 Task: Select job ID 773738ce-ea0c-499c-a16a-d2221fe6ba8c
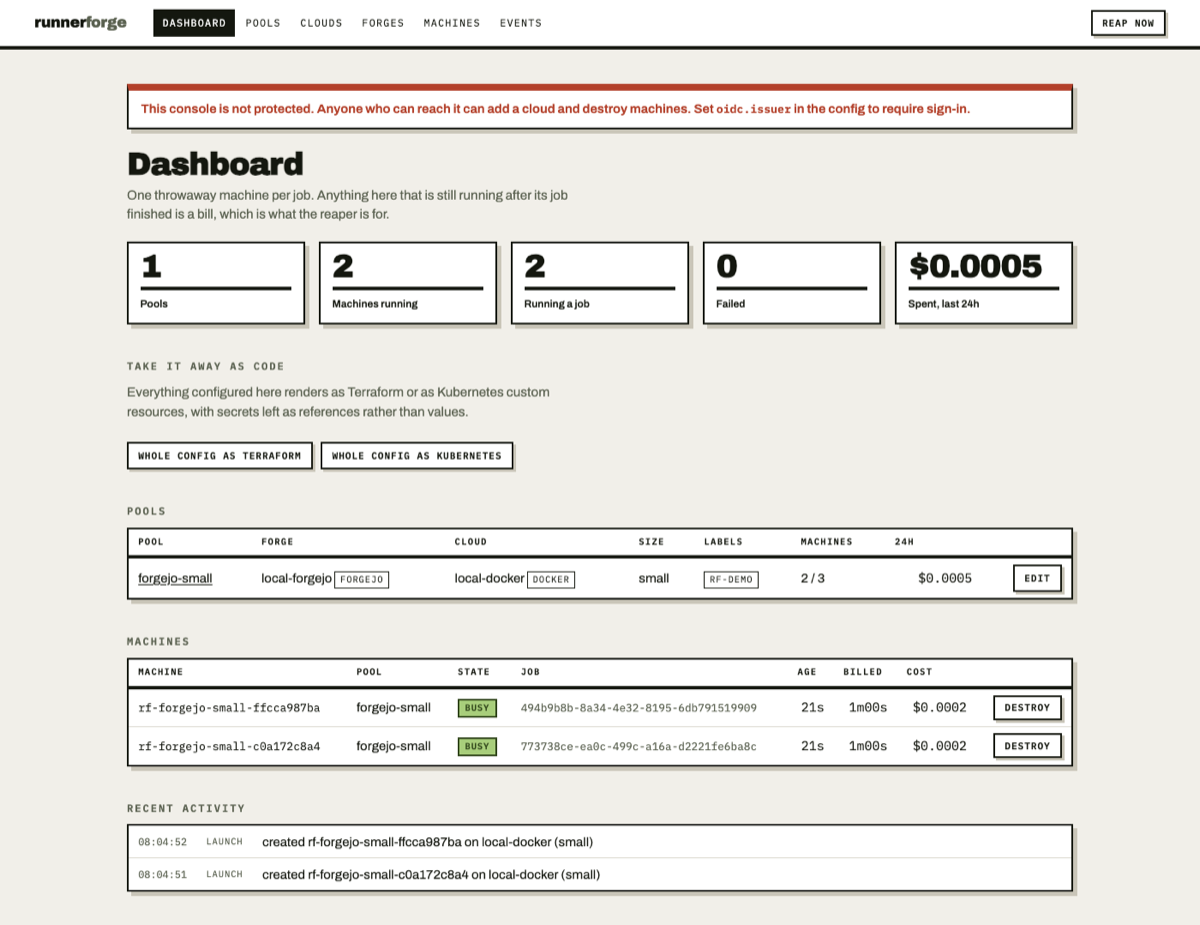click(x=639, y=746)
